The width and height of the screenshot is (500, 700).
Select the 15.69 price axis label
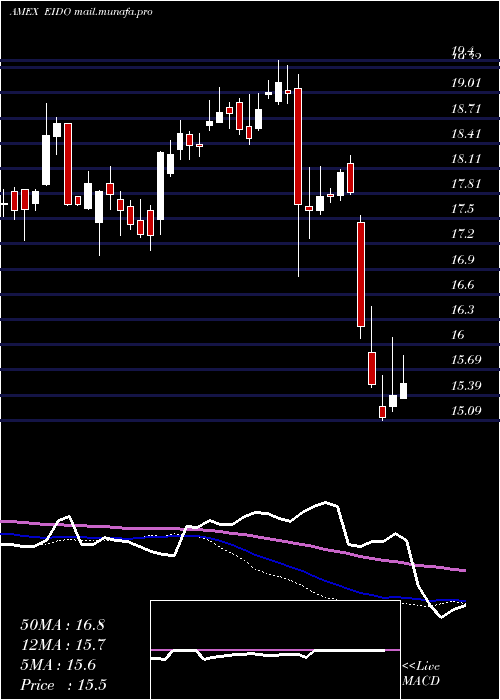466,359
